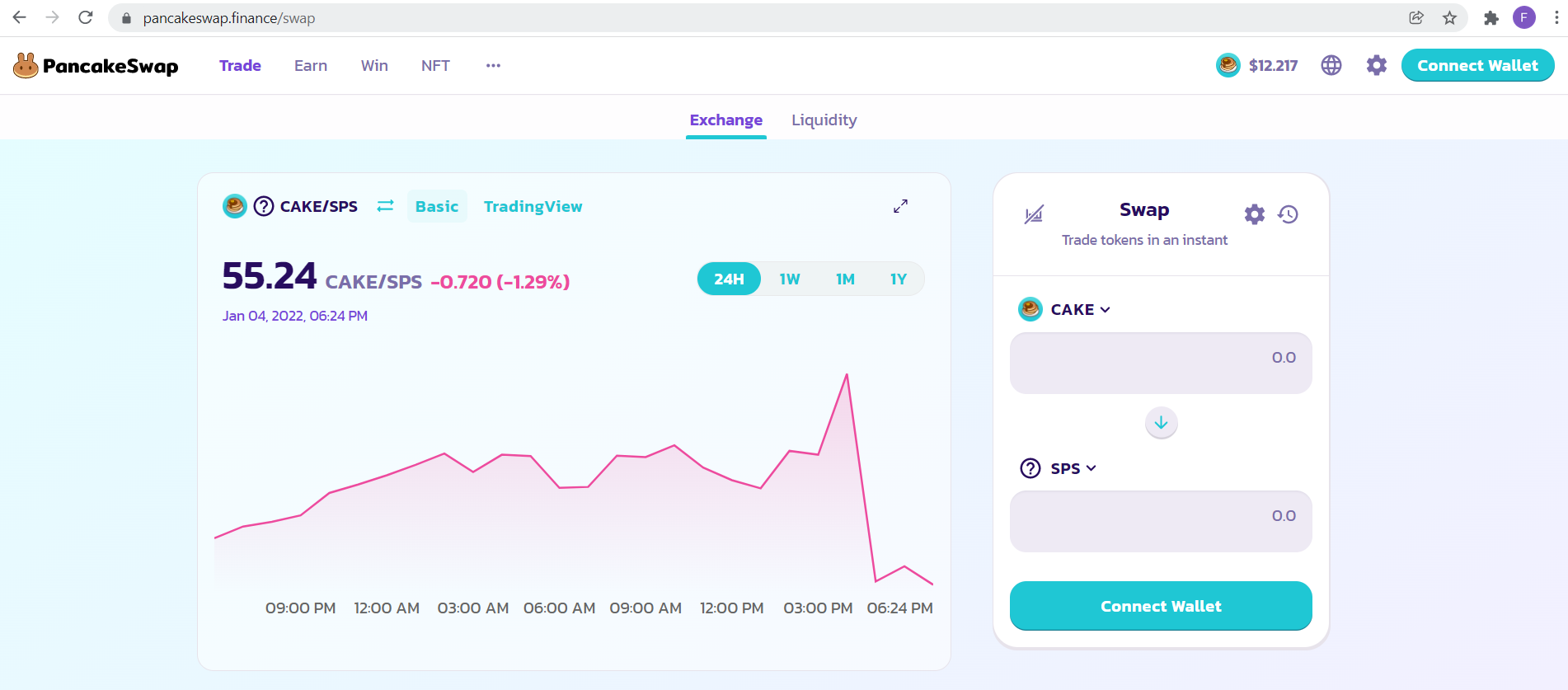Hide the chart using the Swap panel chart icon

[1034, 214]
